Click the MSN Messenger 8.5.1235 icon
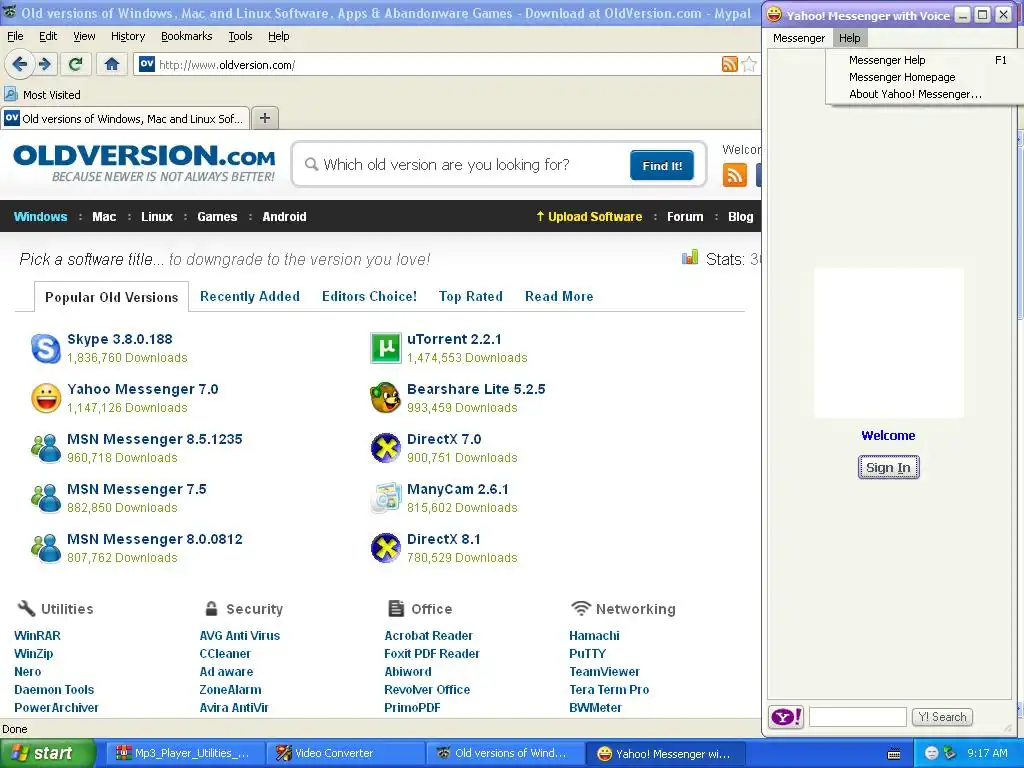 click(46, 448)
